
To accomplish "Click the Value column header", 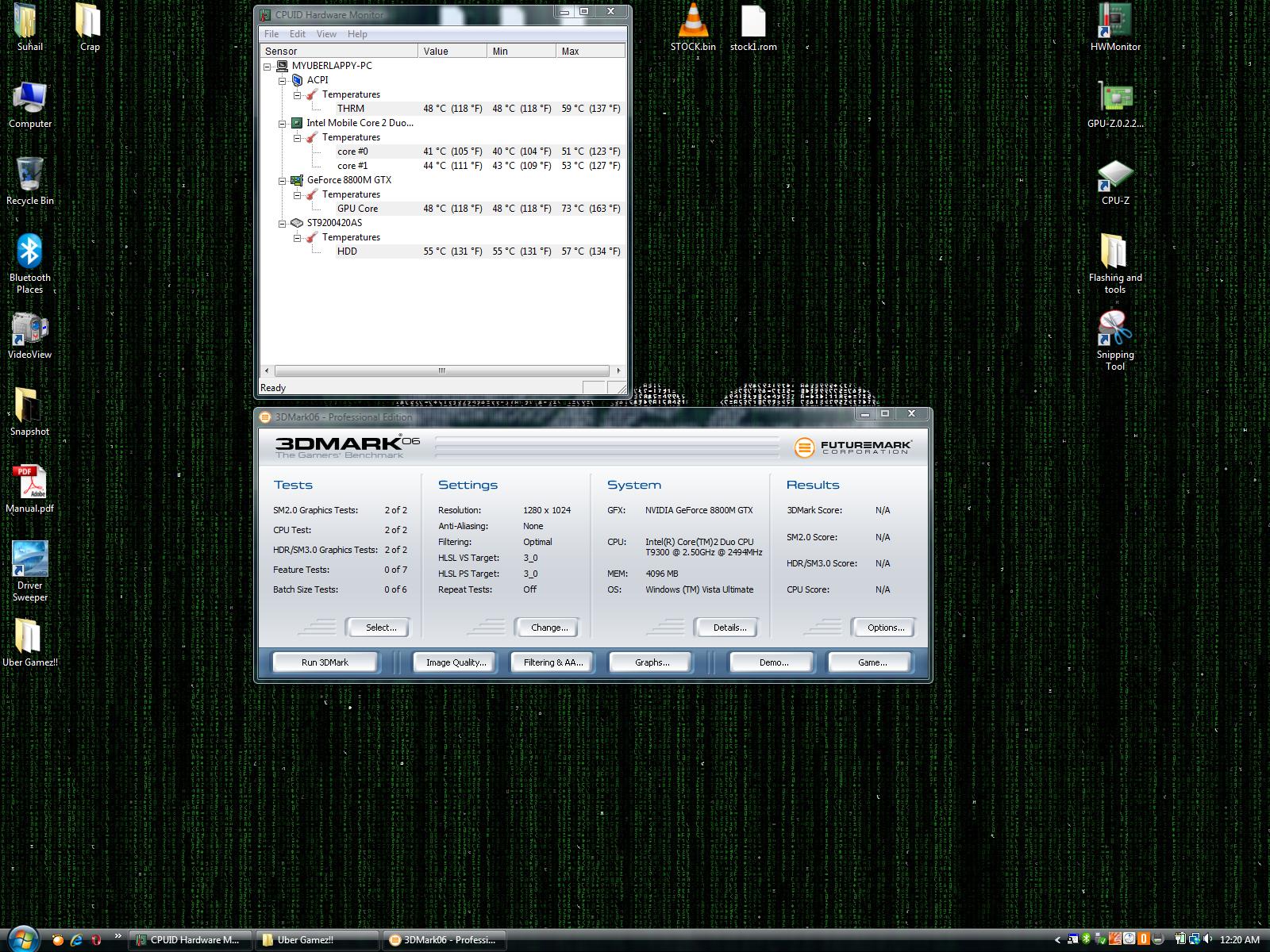I will coord(452,51).
